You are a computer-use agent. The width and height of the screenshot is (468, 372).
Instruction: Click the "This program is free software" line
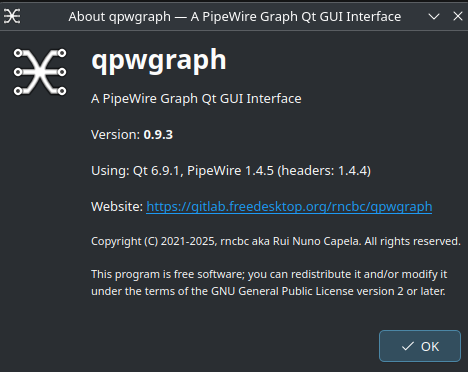[269, 274]
